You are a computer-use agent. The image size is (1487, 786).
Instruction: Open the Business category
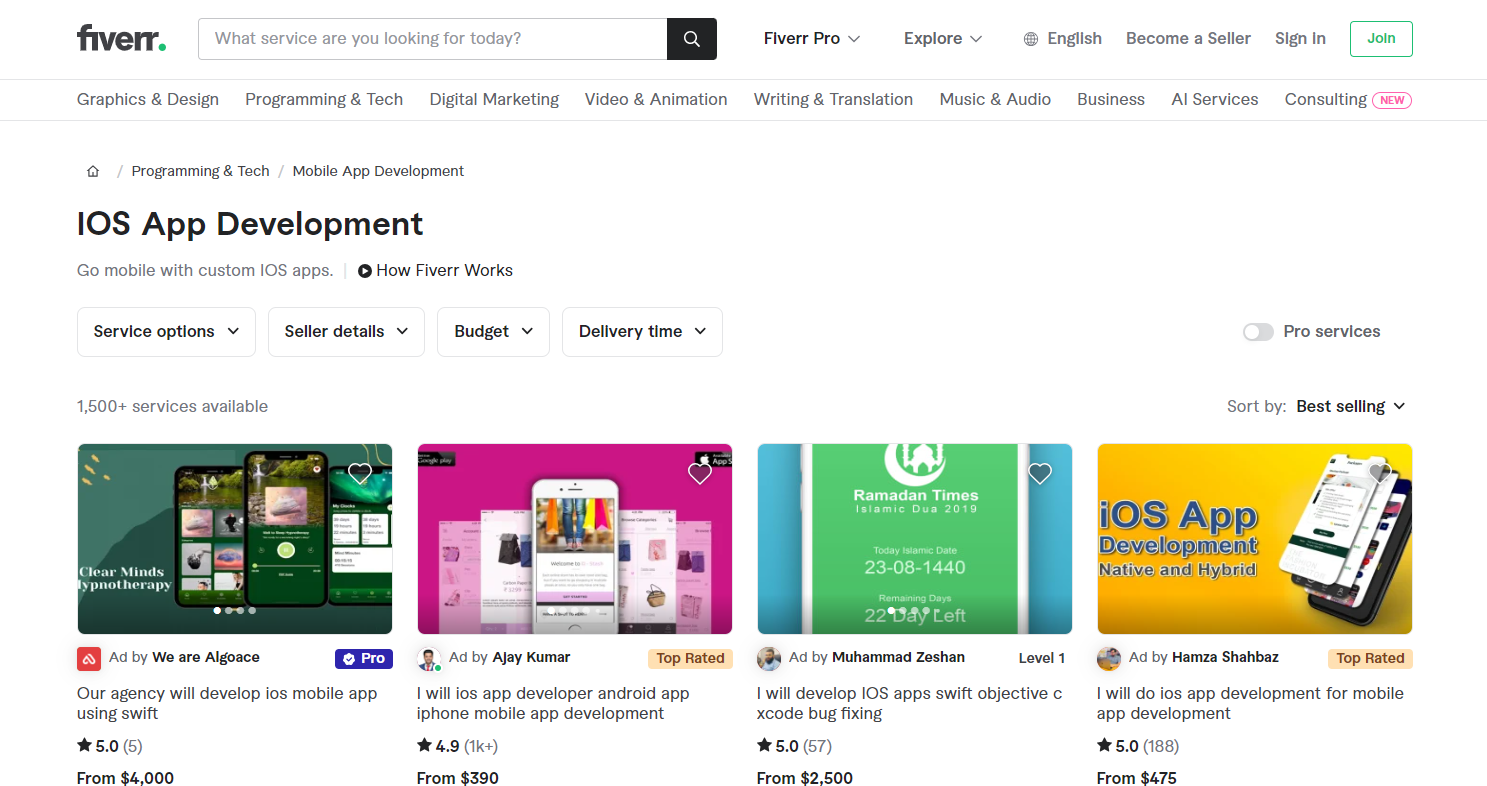click(x=1111, y=100)
